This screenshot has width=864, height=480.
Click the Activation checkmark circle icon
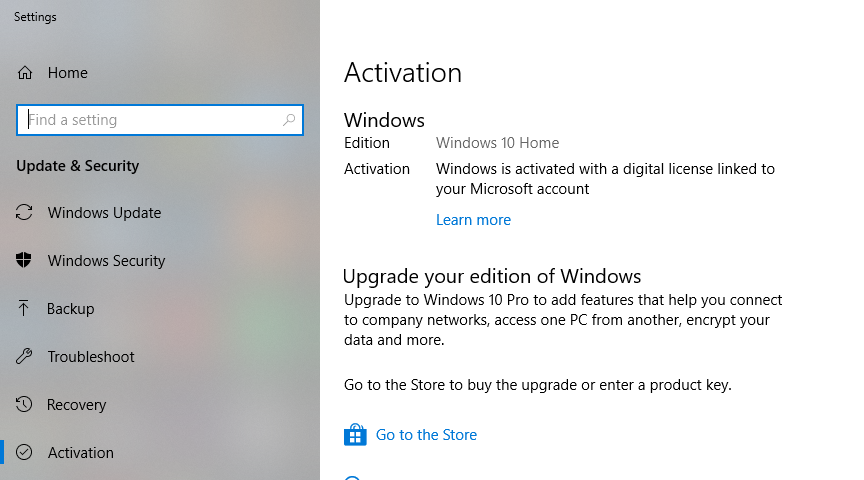pyautogui.click(x=24, y=452)
